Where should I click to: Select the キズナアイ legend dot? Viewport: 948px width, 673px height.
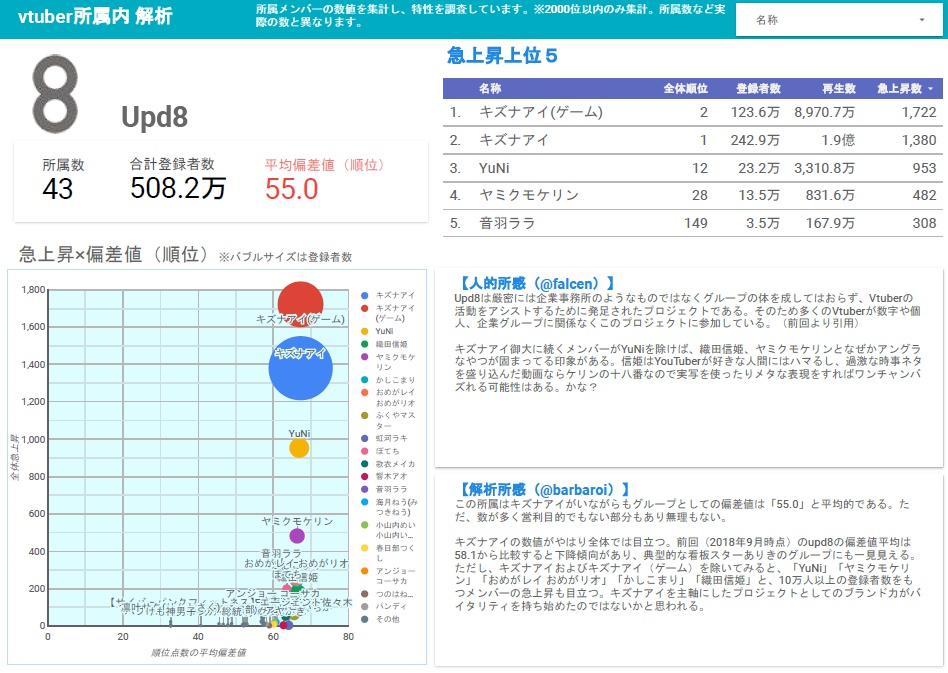click(x=364, y=295)
